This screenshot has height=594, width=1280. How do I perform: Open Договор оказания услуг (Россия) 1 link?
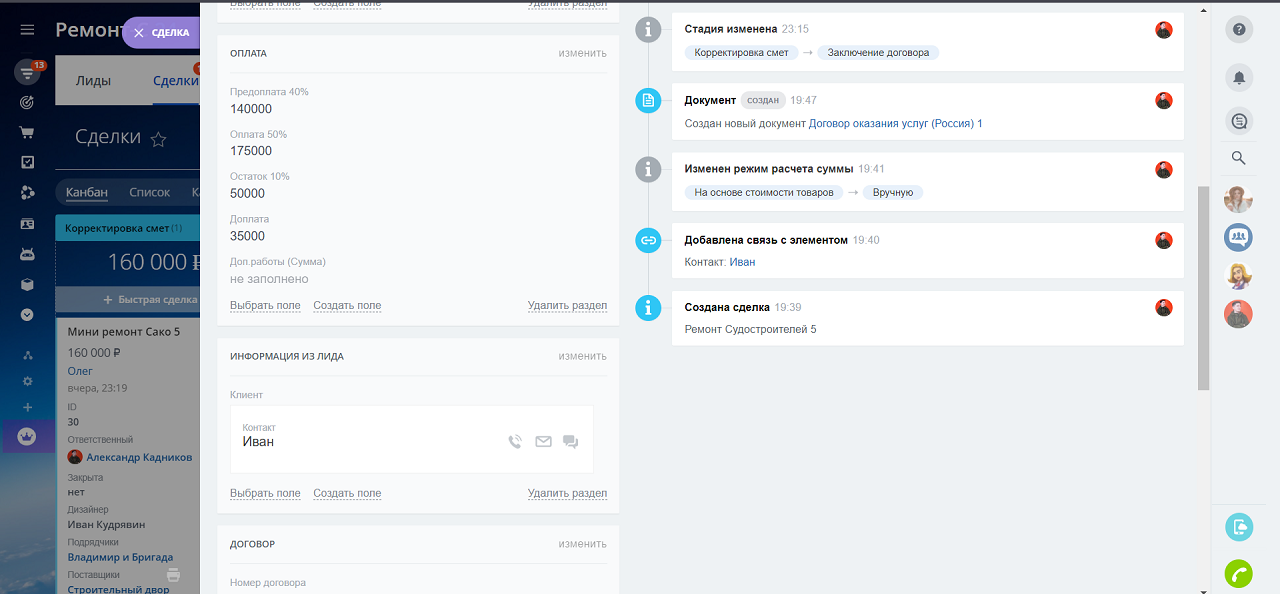coord(896,123)
